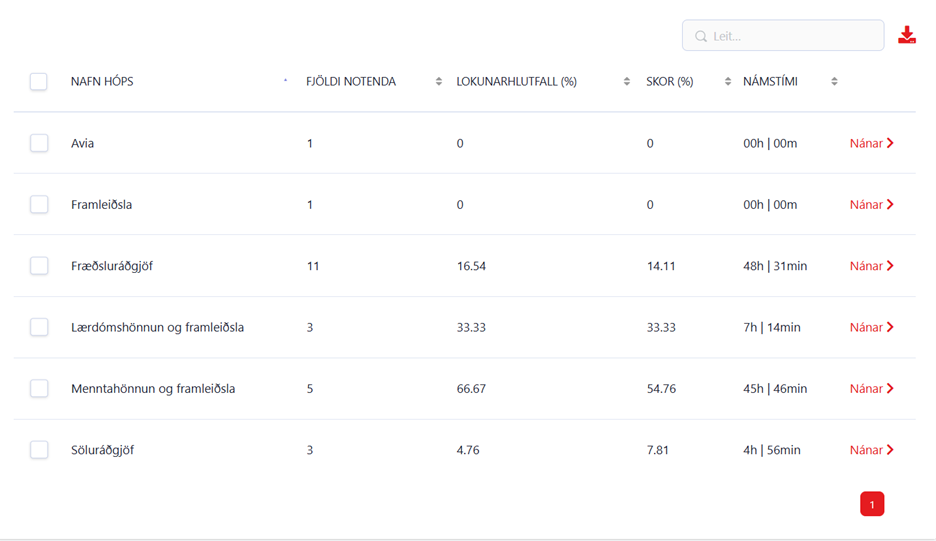Click chevron arrow in Avia row
The height and width of the screenshot is (541, 936).
(890, 143)
